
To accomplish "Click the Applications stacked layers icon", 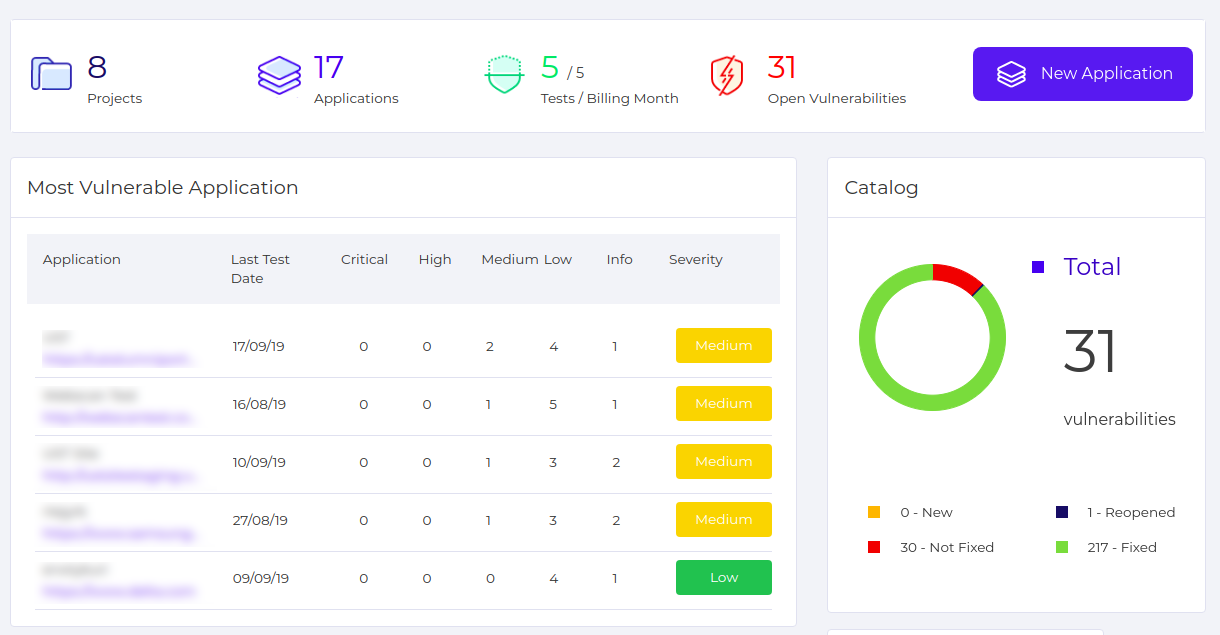I will [x=279, y=75].
